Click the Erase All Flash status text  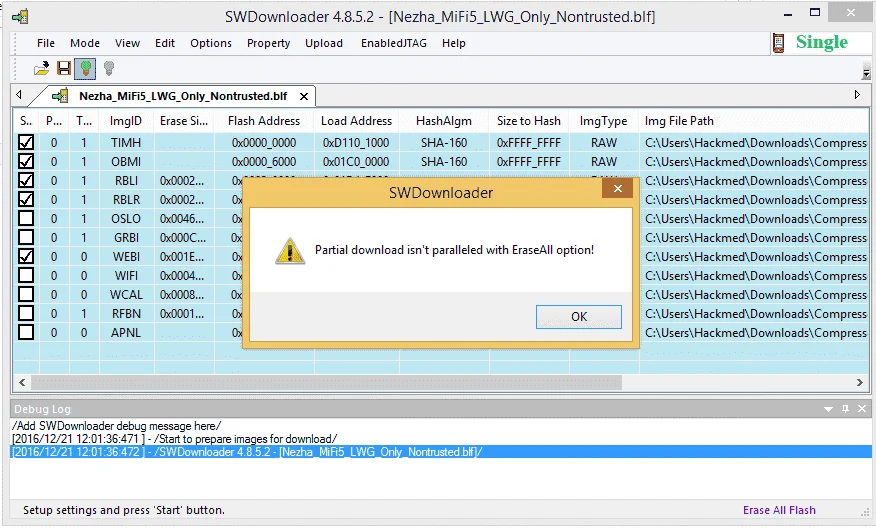pos(779,510)
